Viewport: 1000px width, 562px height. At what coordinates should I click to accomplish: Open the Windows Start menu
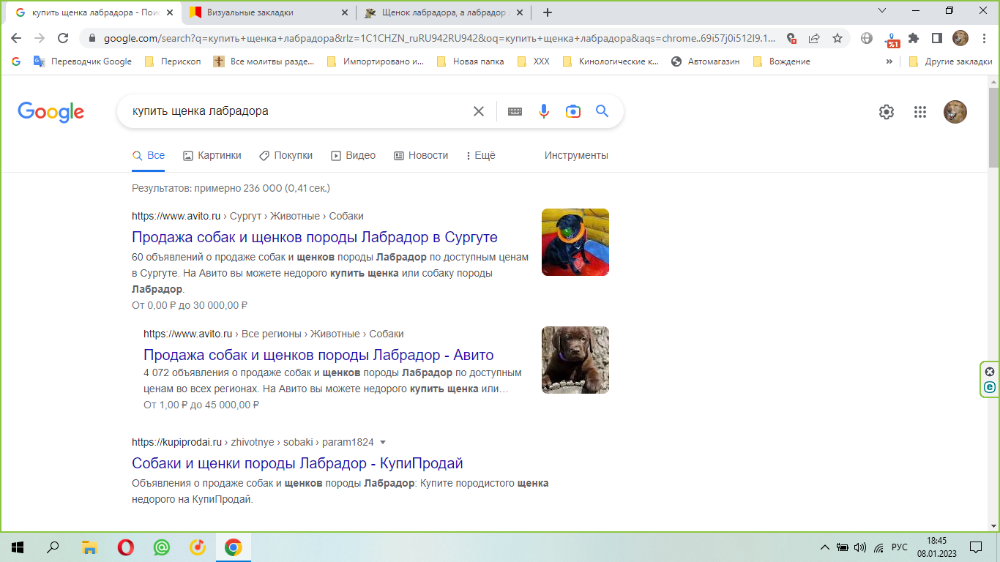click(x=18, y=547)
